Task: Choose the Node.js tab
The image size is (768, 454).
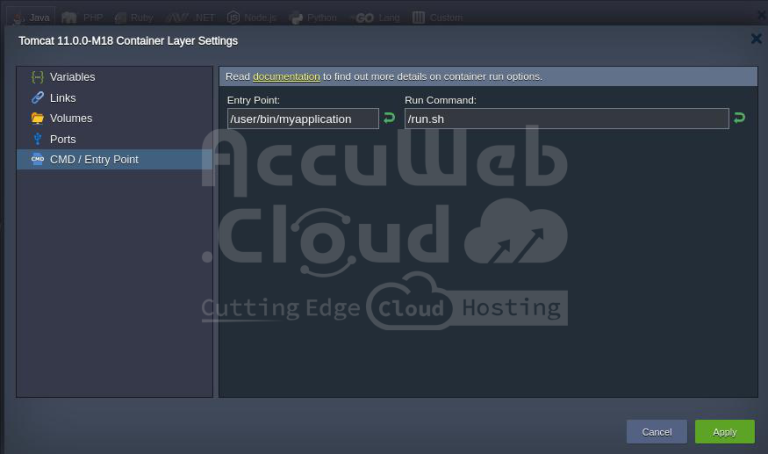Action: [x=254, y=17]
